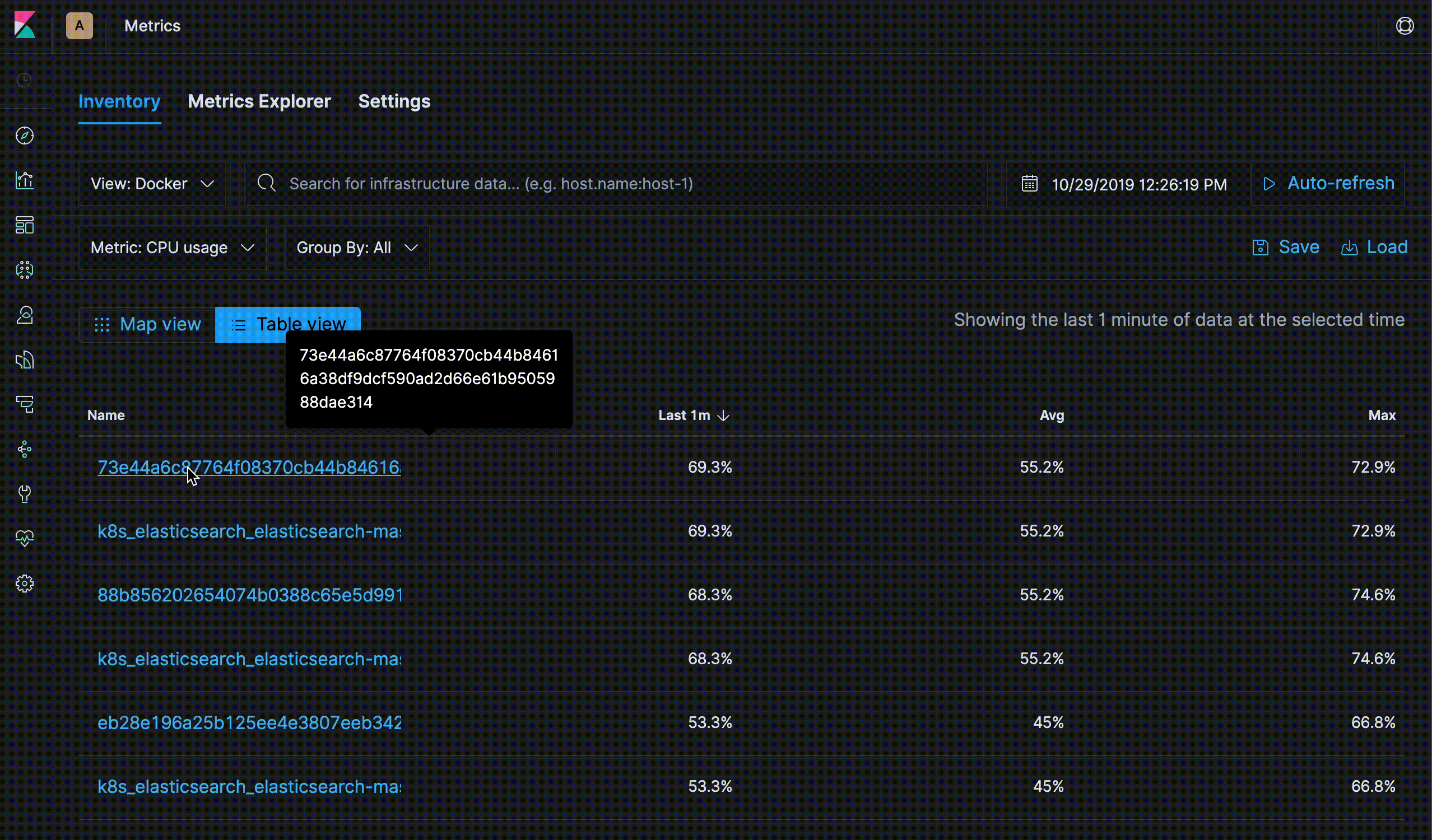The width and height of the screenshot is (1432, 840).
Task: Save the current view
Action: [1286, 246]
